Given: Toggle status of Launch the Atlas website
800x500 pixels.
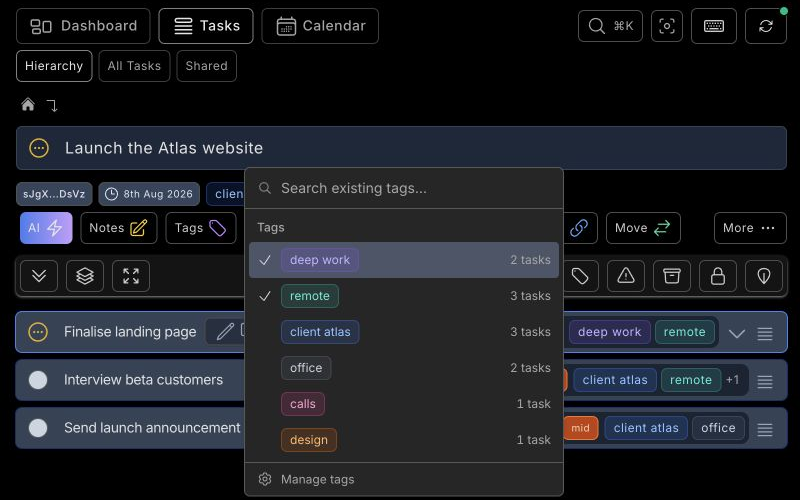Looking at the screenshot, I should click(39, 148).
